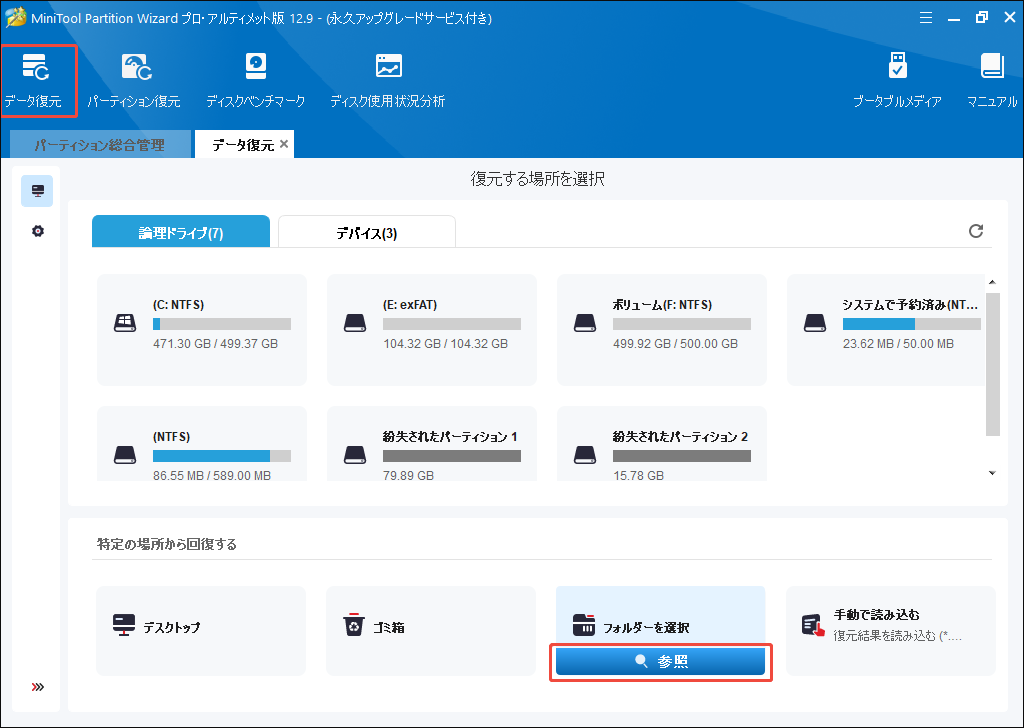The height and width of the screenshot is (728, 1024).
Task: Click disk icon beside システムで予約済み
Action: [x=814, y=323]
